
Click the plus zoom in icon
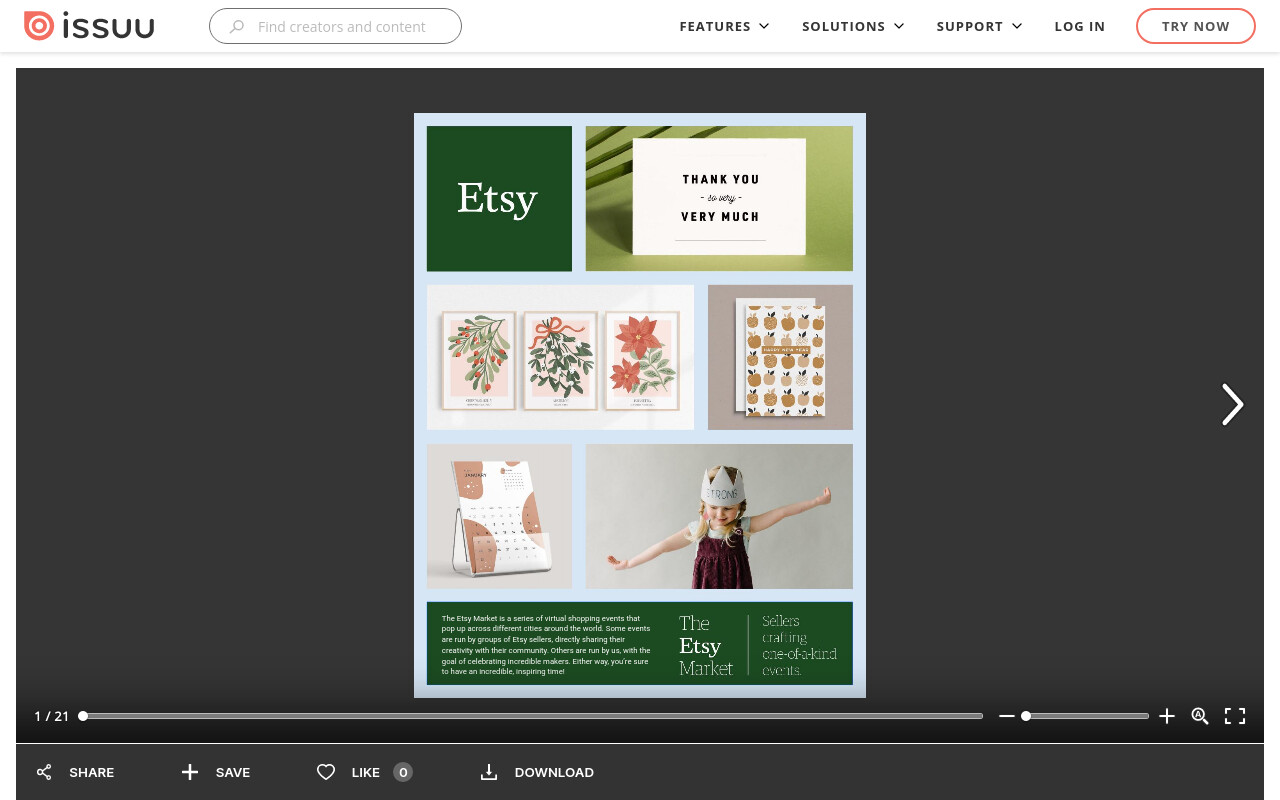point(1167,716)
